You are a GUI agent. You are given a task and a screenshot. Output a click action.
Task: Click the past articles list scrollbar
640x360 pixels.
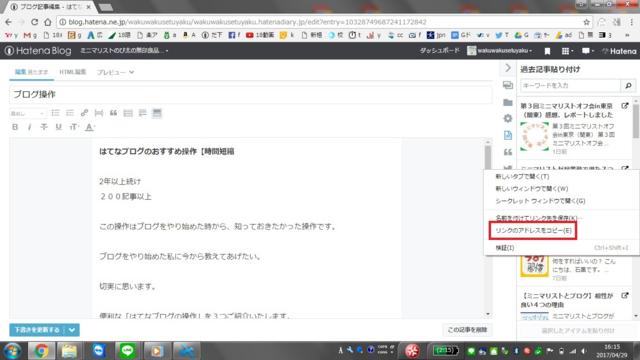(636, 121)
